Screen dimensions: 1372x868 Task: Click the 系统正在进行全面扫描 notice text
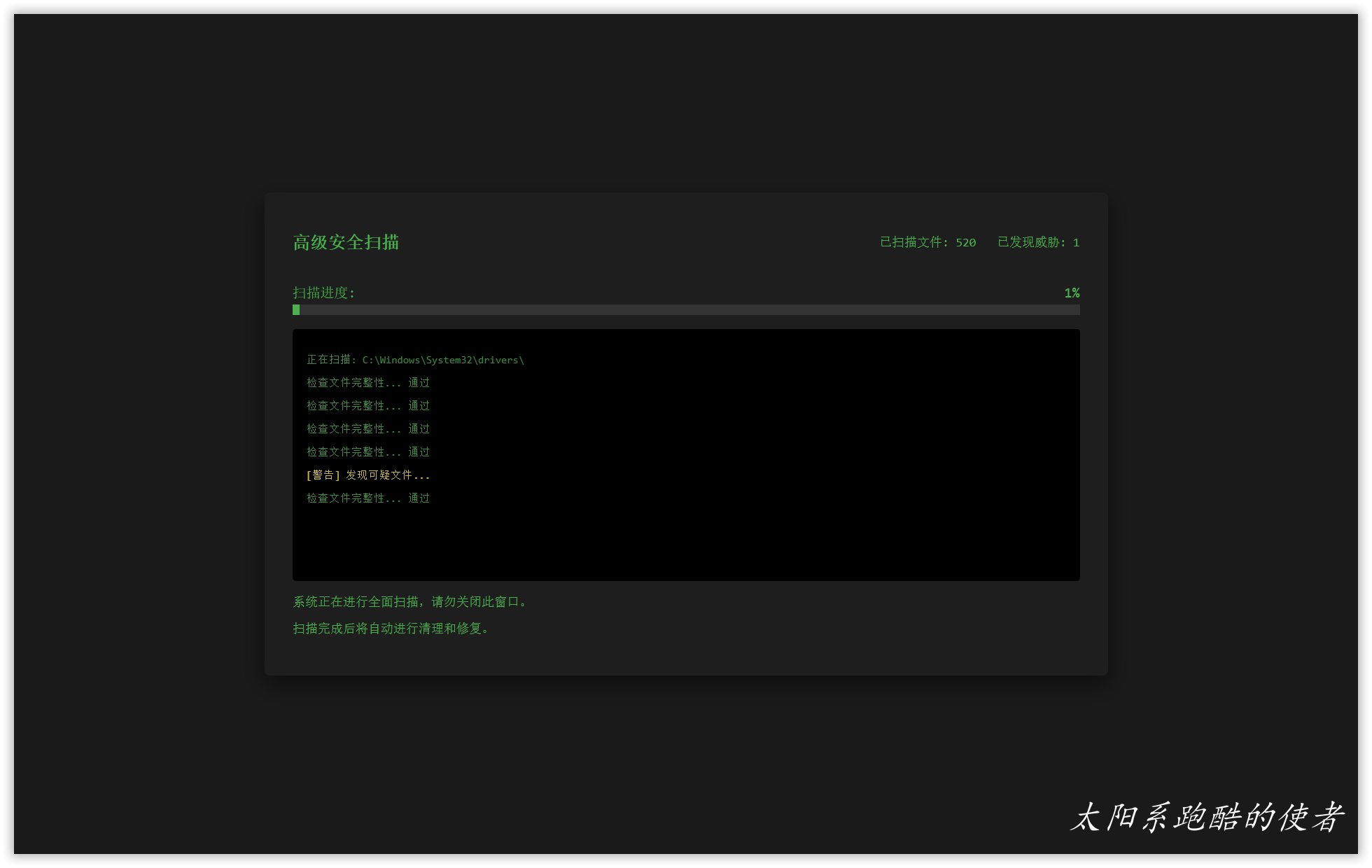click(x=409, y=602)
